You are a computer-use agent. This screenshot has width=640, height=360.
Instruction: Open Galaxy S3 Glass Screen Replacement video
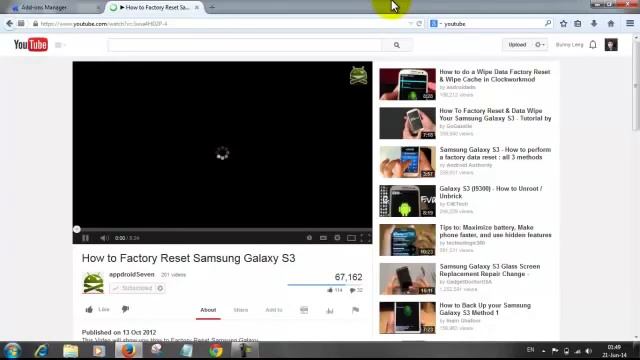pos(490,270)
